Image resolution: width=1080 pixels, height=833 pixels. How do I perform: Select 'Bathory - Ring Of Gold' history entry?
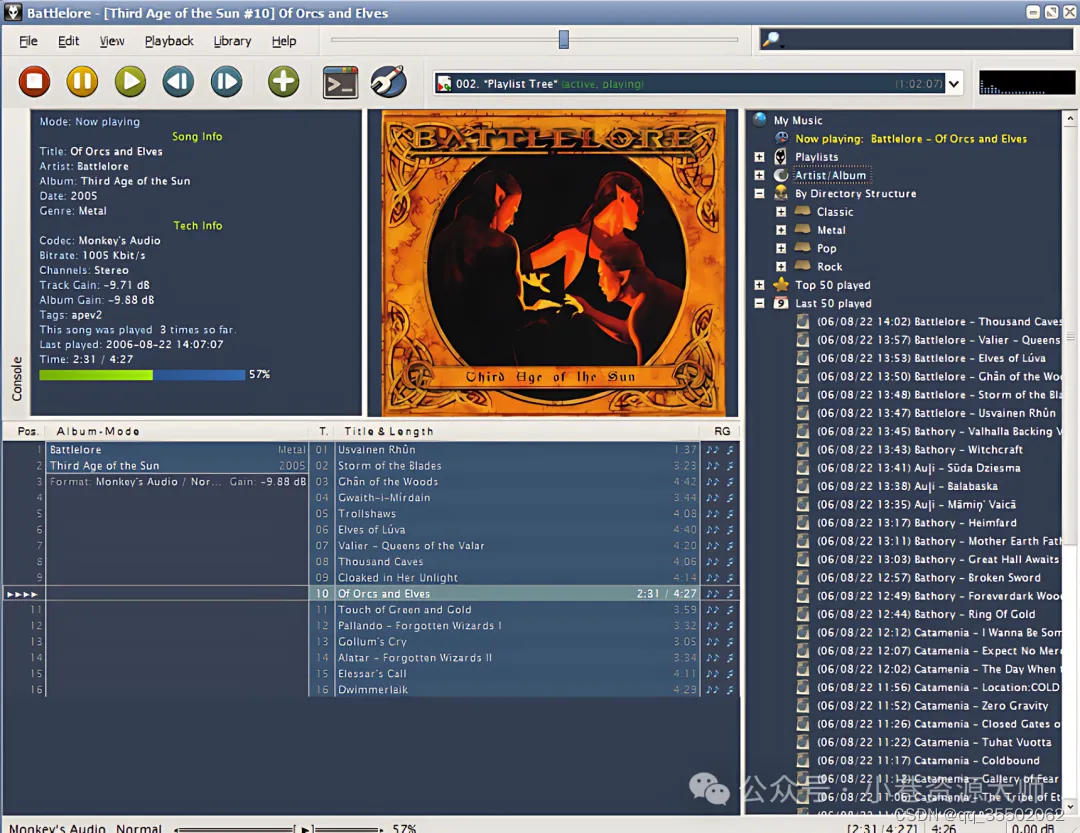(926, 614)
